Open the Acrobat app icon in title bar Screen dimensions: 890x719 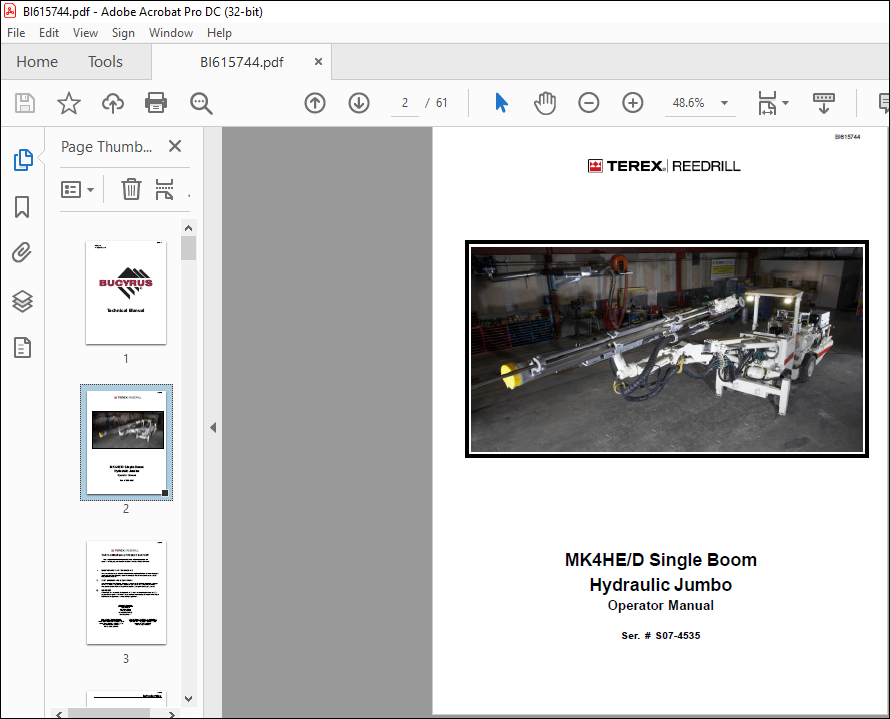point(10,11)
